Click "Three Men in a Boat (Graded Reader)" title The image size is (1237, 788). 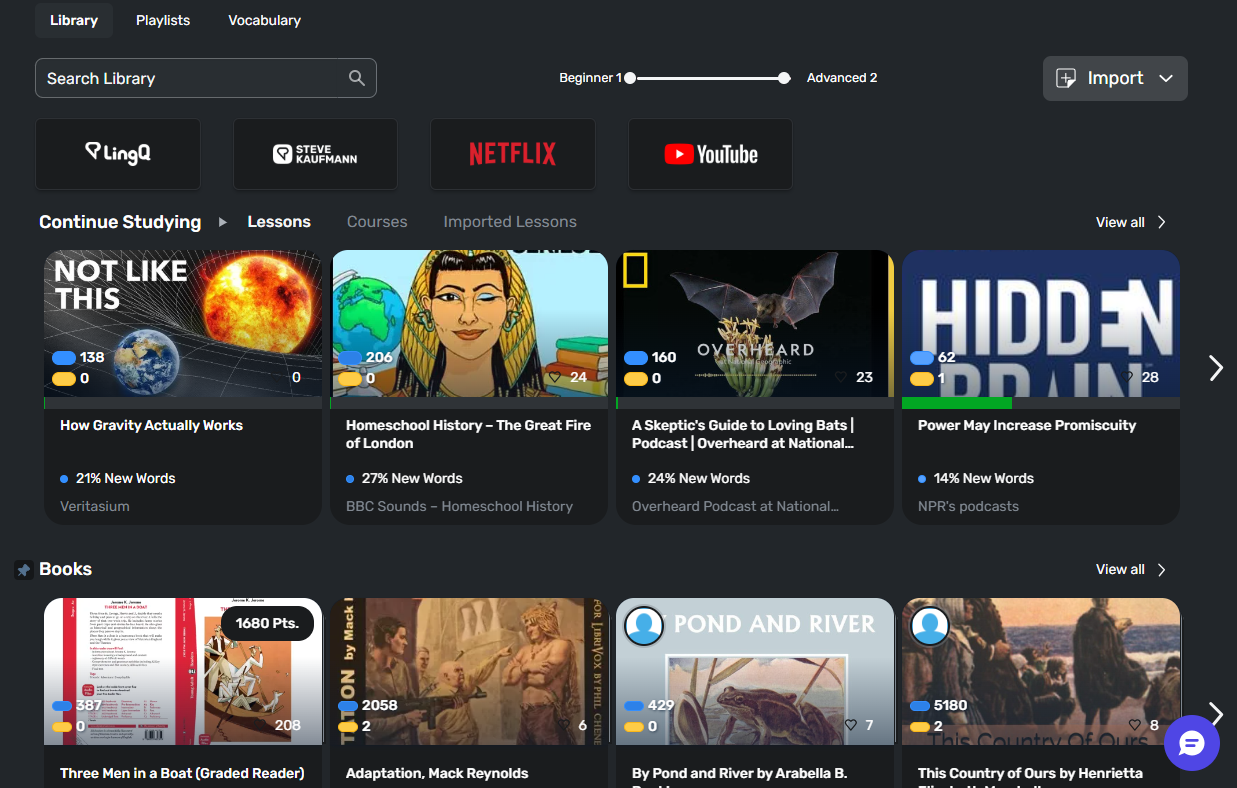coord(182,773)
